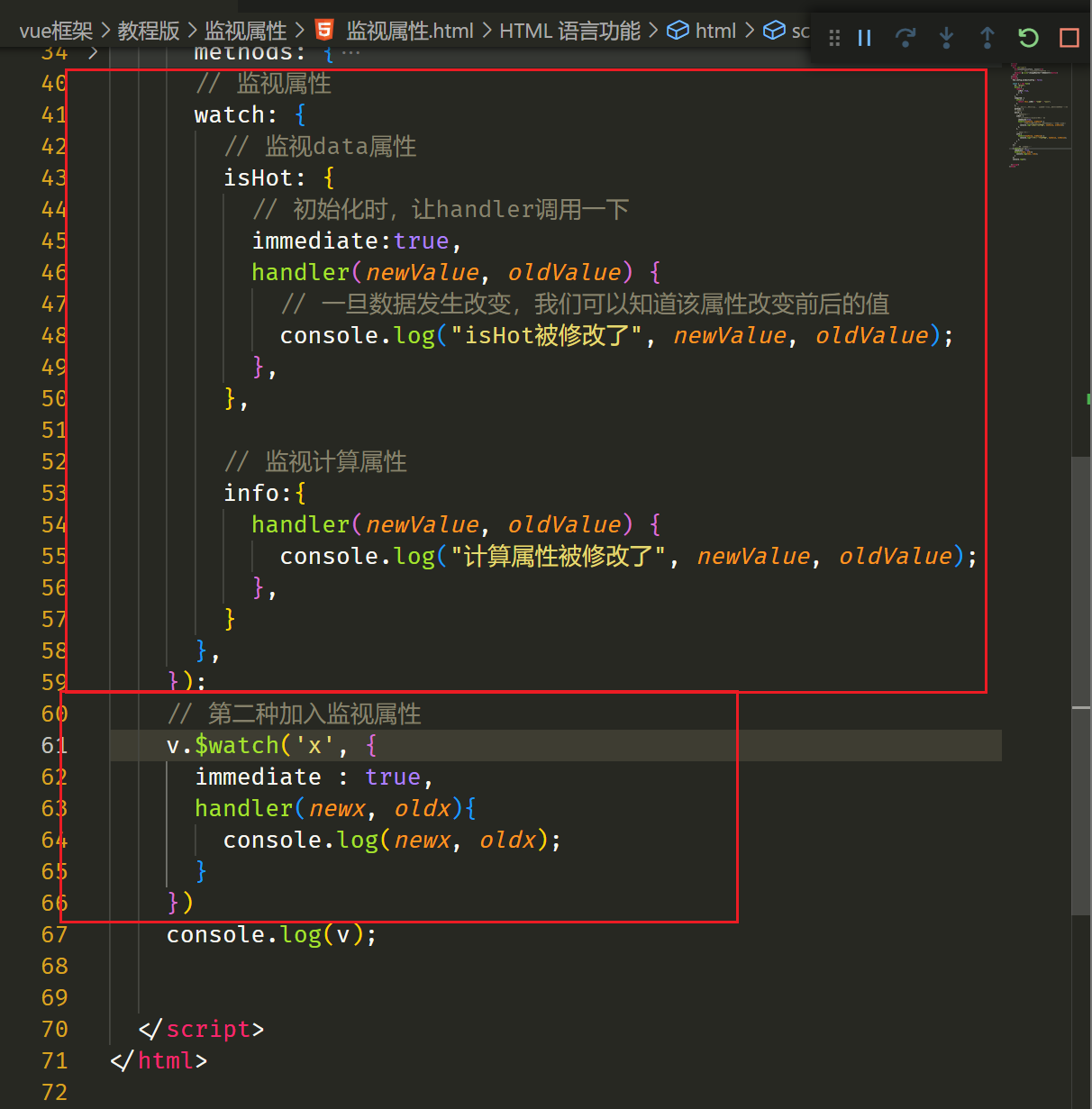
Task: Click the closing html tag
Action: (159, 1060)
